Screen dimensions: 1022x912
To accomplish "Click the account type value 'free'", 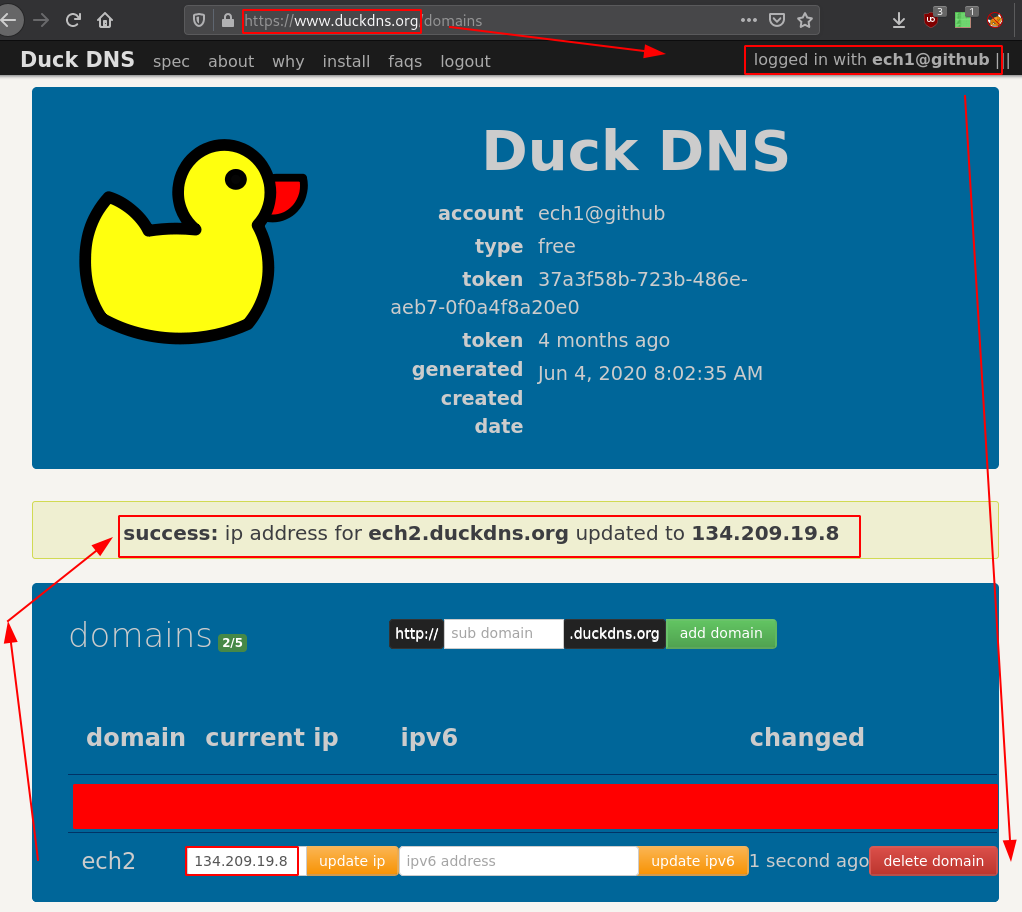I will pos(557,246).
